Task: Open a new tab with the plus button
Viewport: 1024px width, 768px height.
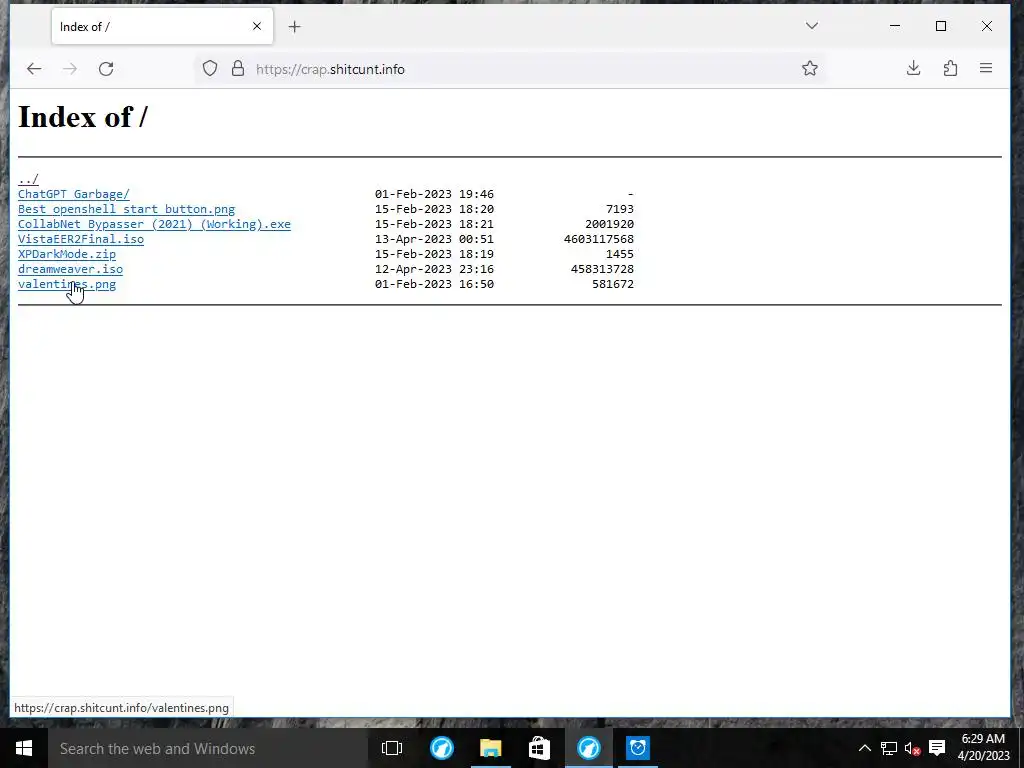Action: [295, 27]
